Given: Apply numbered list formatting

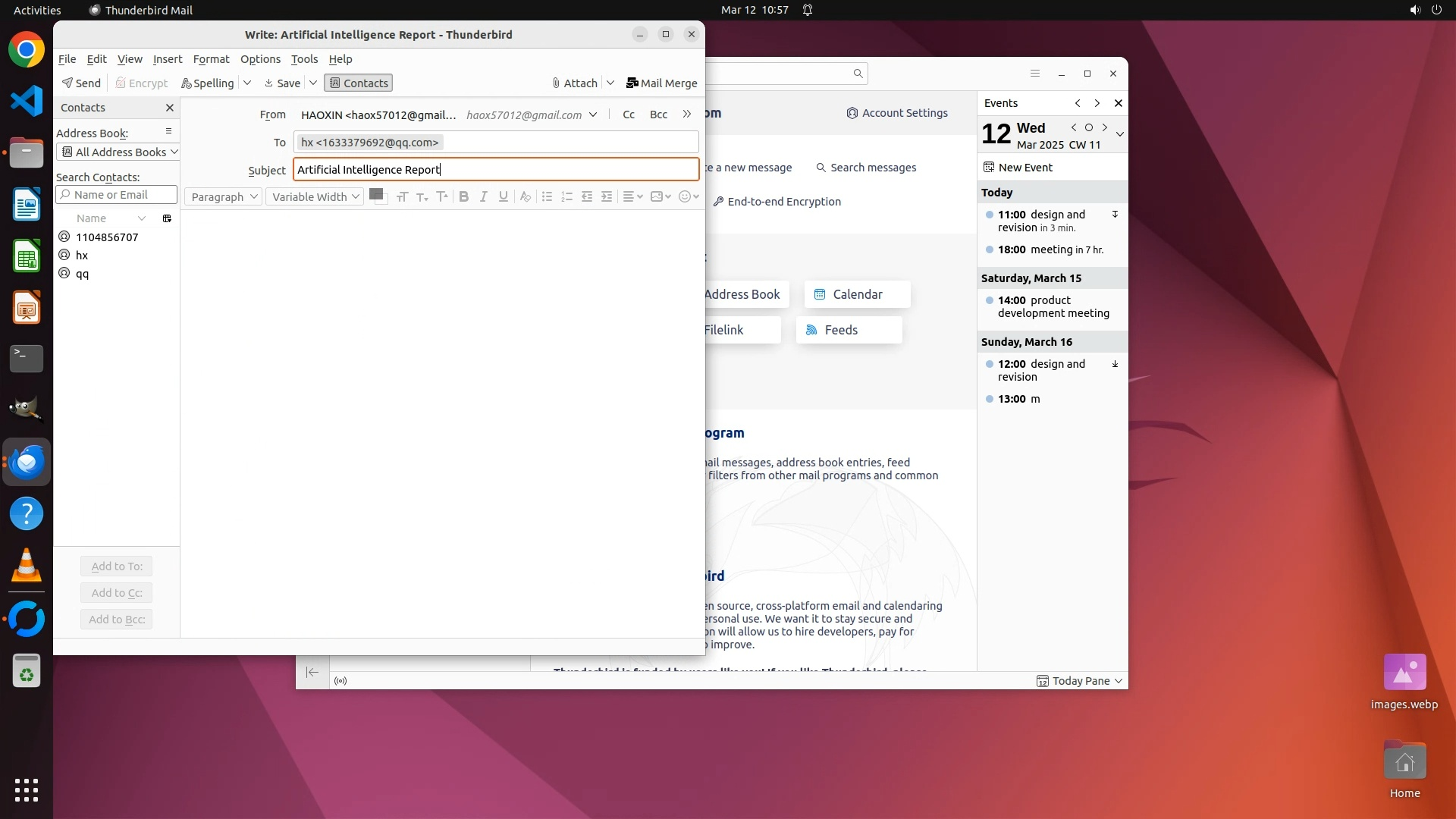Looking at the screenshot, I should tap(566, 197).
